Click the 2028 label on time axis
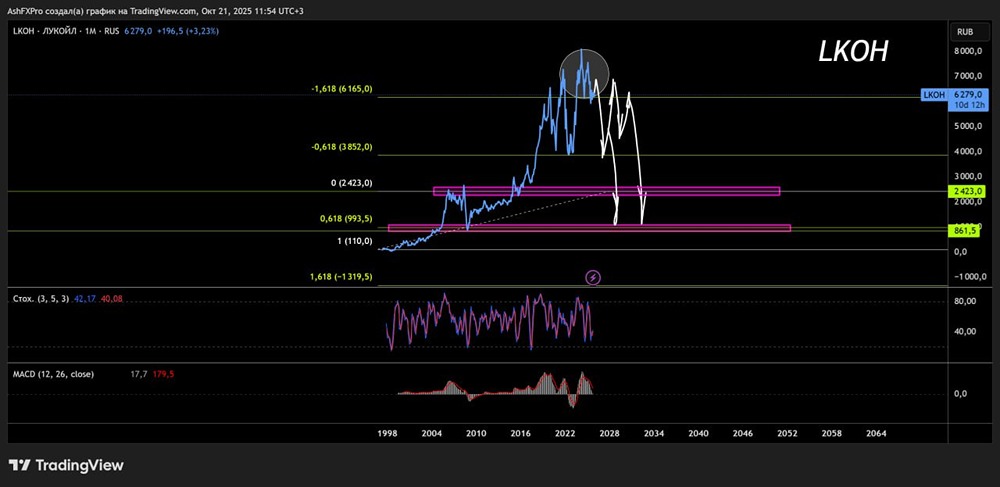The width and height of the screenshot is (1000, 487). pyautogui.click(x=610, y=433)
